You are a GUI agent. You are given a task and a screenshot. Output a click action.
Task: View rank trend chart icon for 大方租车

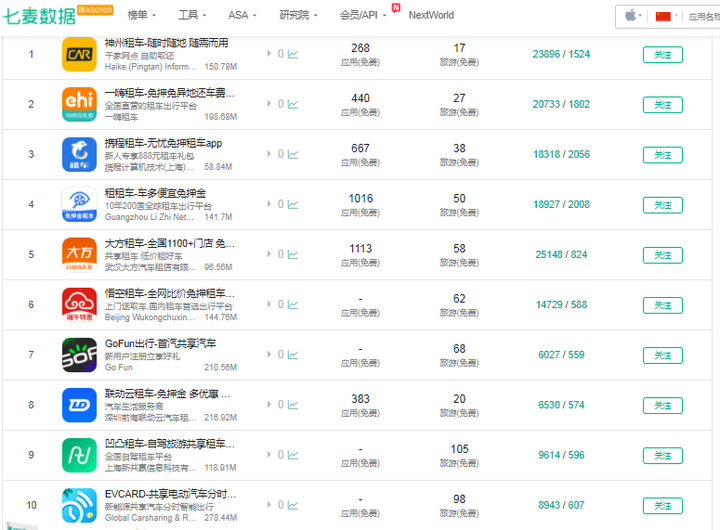point(293,254)
